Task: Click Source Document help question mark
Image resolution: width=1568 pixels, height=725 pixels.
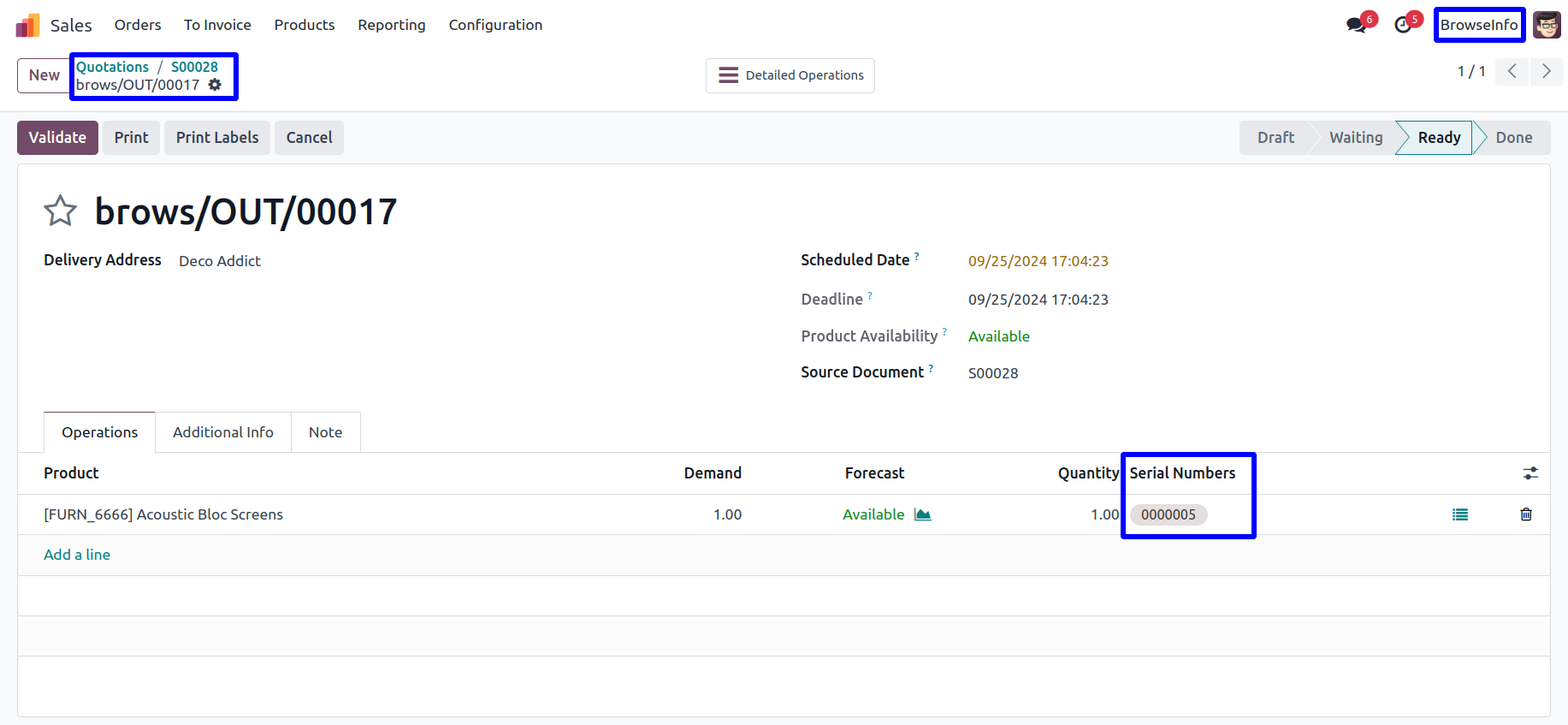Action: click(931, 368)
